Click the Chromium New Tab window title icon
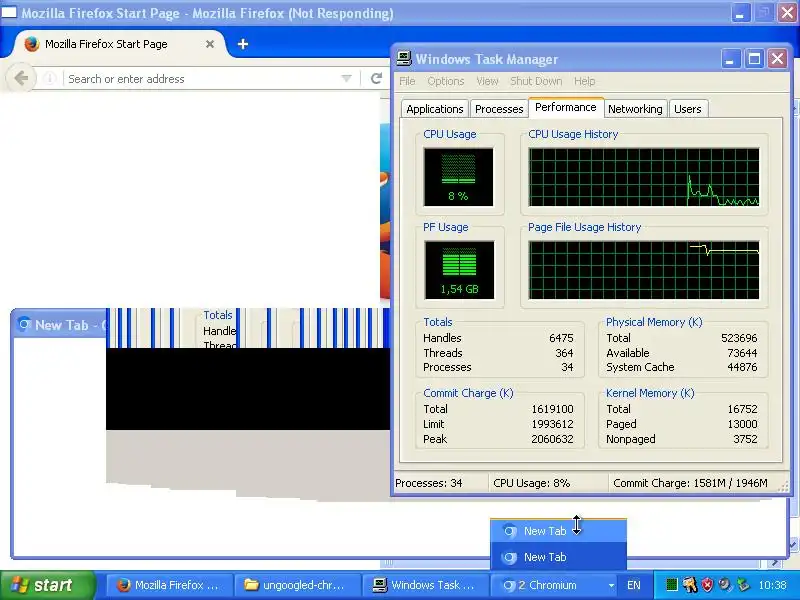This screenshot has width=800, height=600. [x=23, y=324]
